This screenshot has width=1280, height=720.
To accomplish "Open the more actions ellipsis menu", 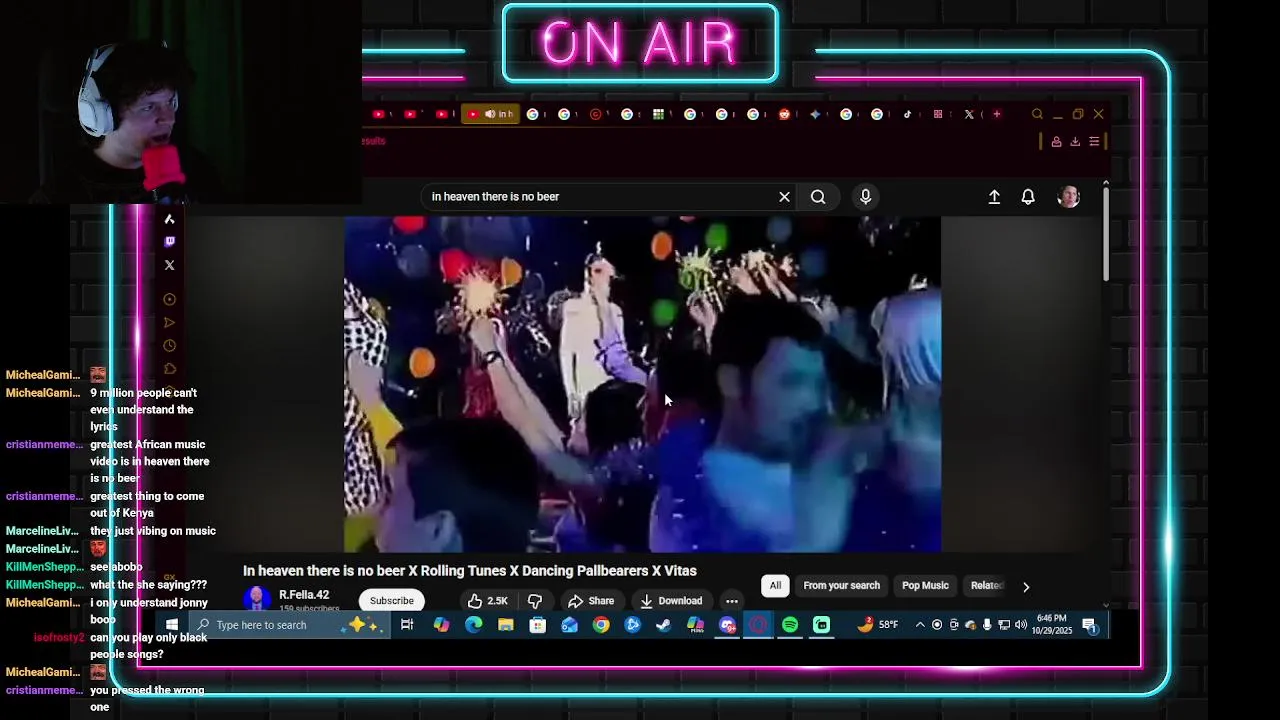I will (732, 601).
